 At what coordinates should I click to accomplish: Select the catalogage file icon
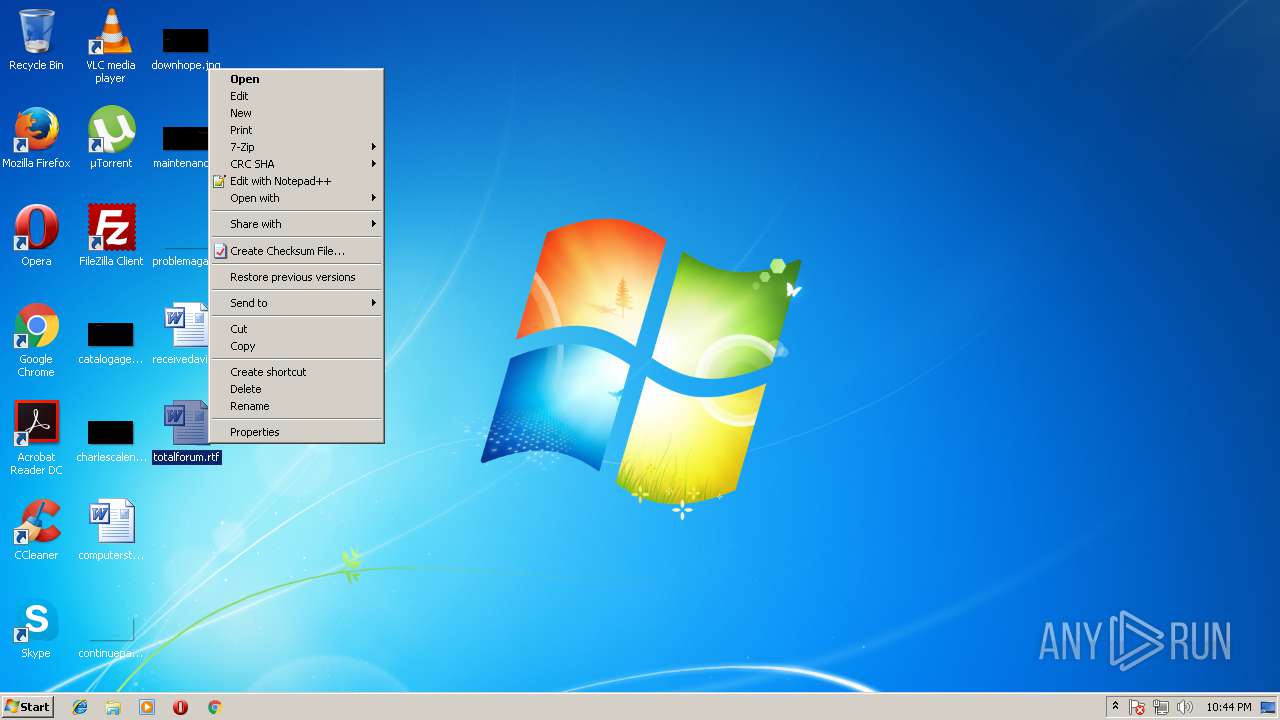[x=110, y=342]
